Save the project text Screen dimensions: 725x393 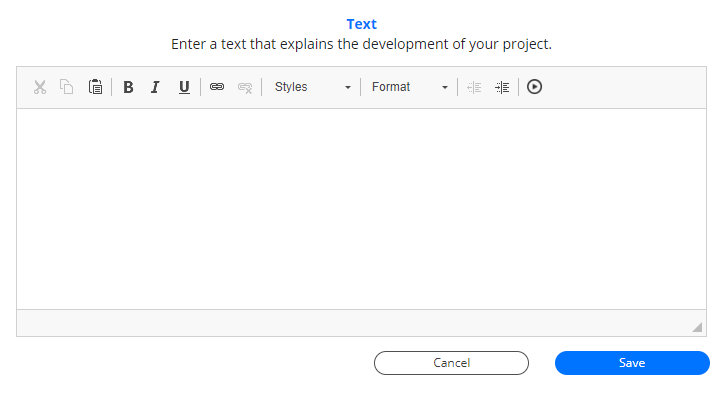coord(632,363)
